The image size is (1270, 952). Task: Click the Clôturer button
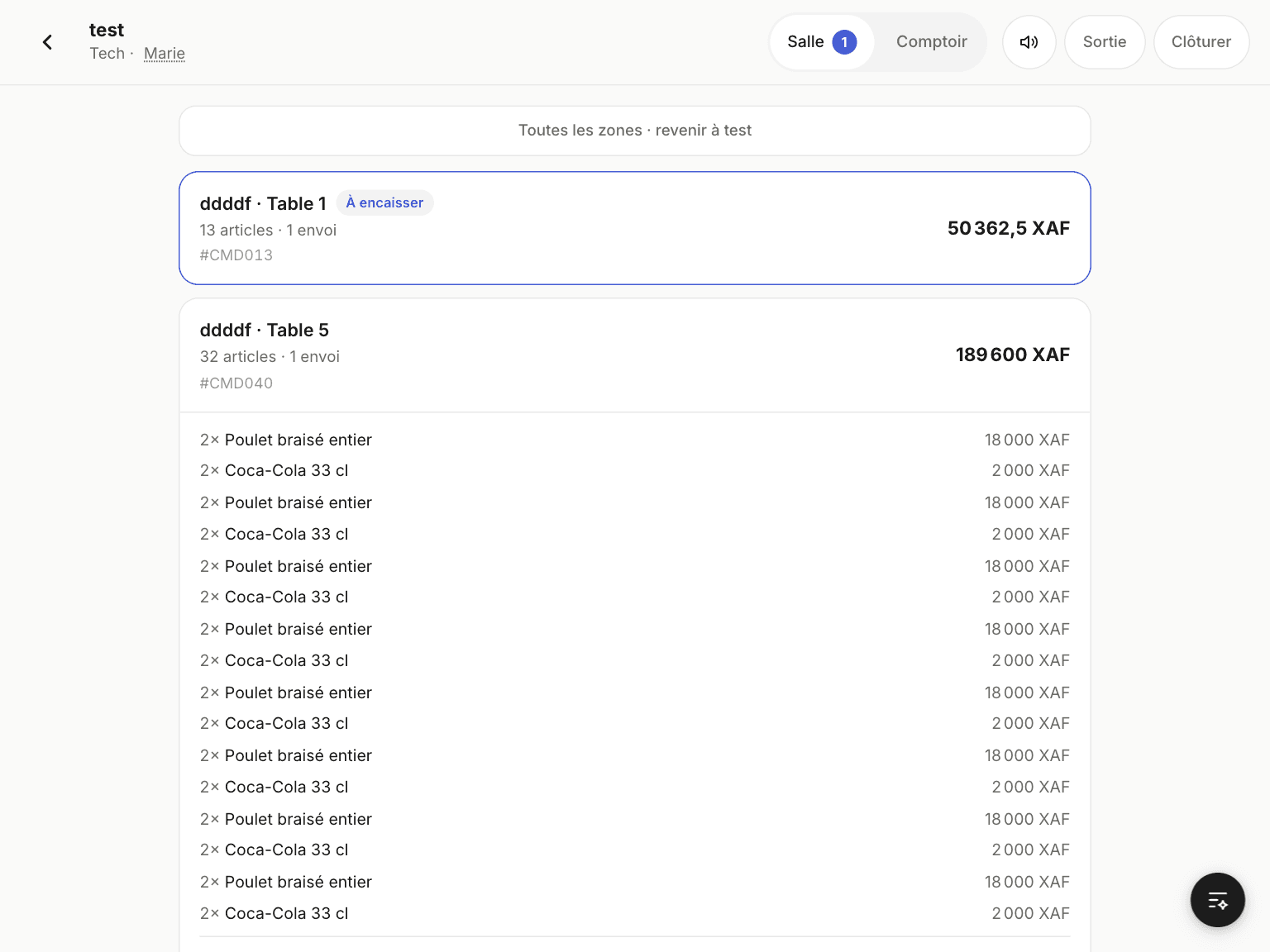tap(1201, 42)
